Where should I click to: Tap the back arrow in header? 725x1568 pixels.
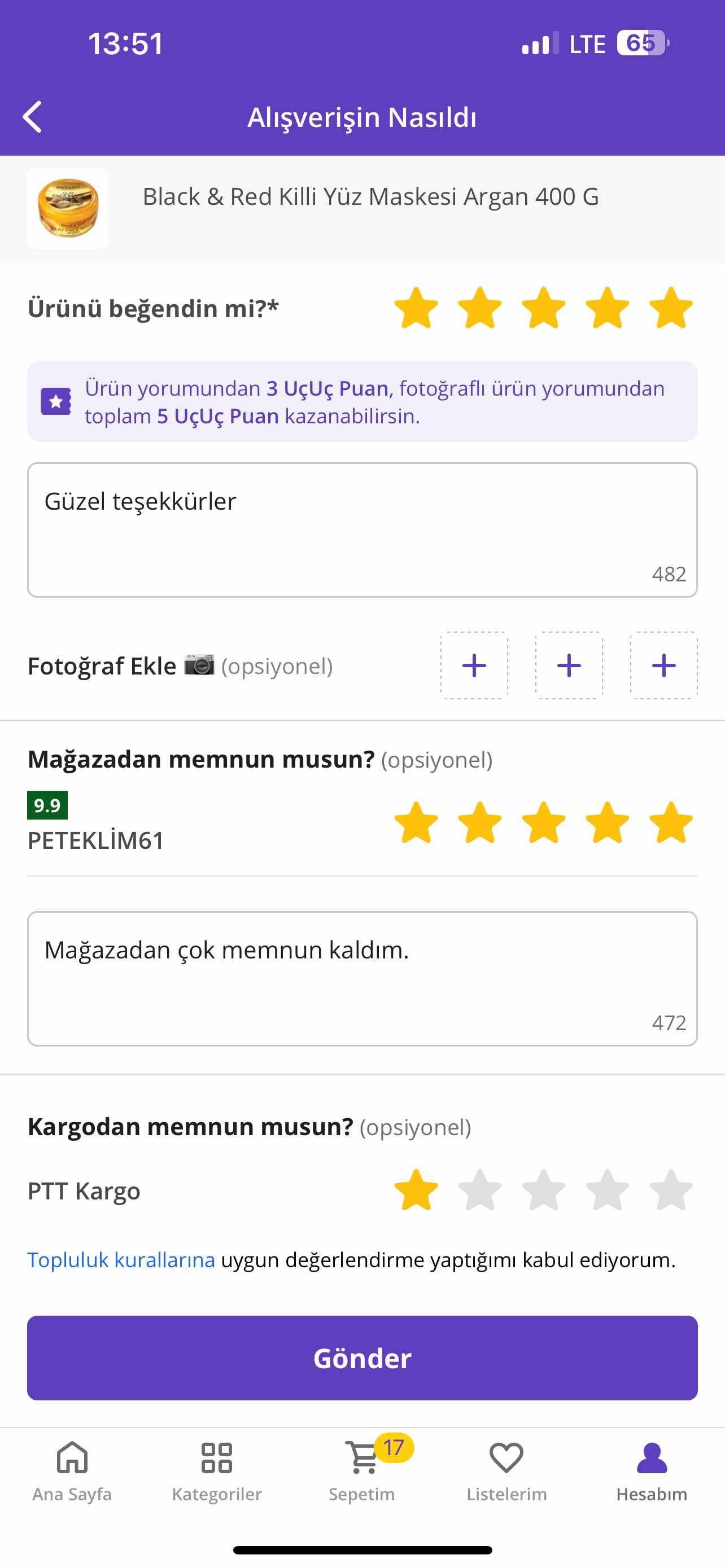point(32,116)
